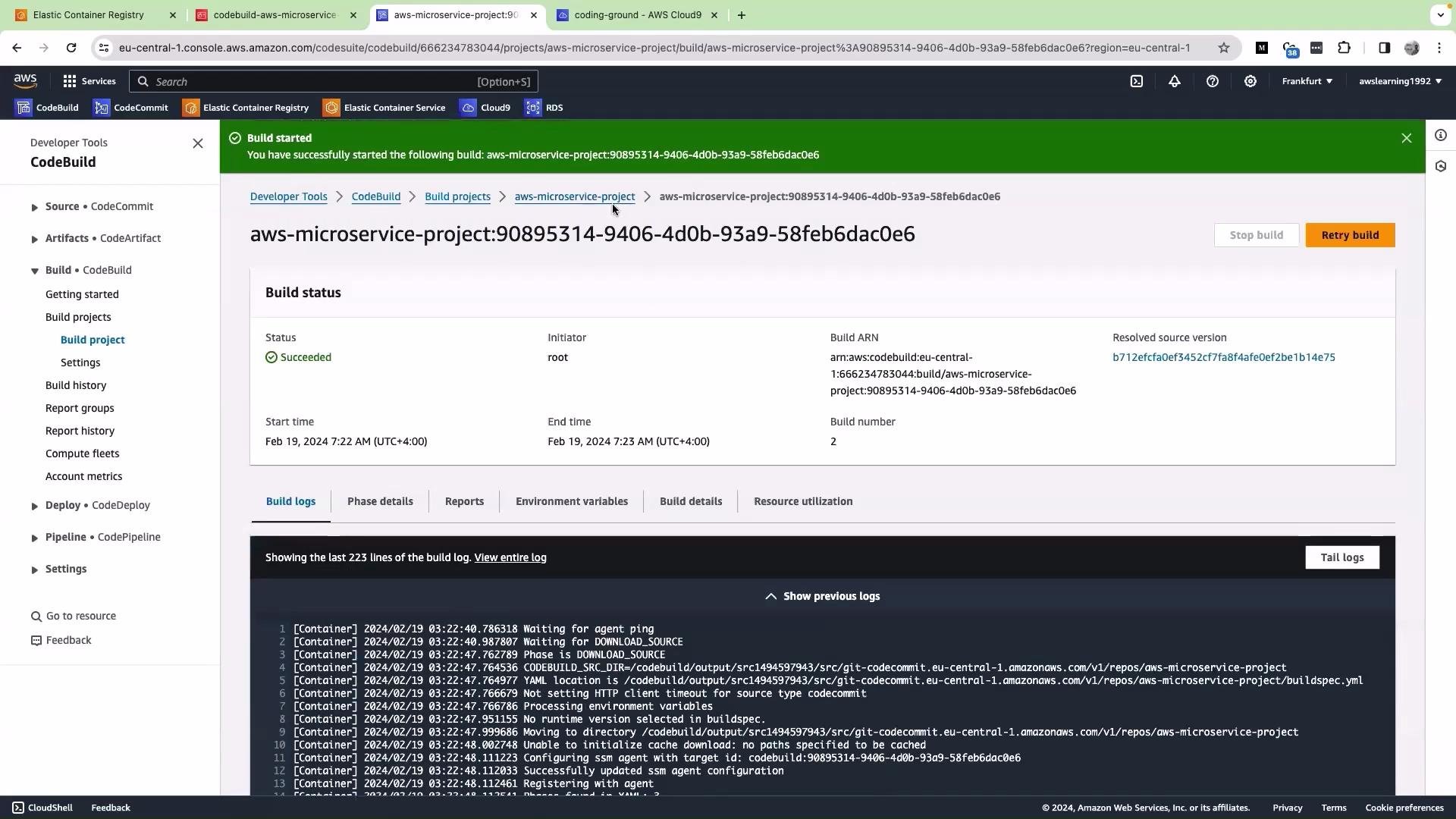Image resolution: width=1456 pixels, height=819 pixels.
Task: Open the View entire log link
Action: [x=510, y=557]
